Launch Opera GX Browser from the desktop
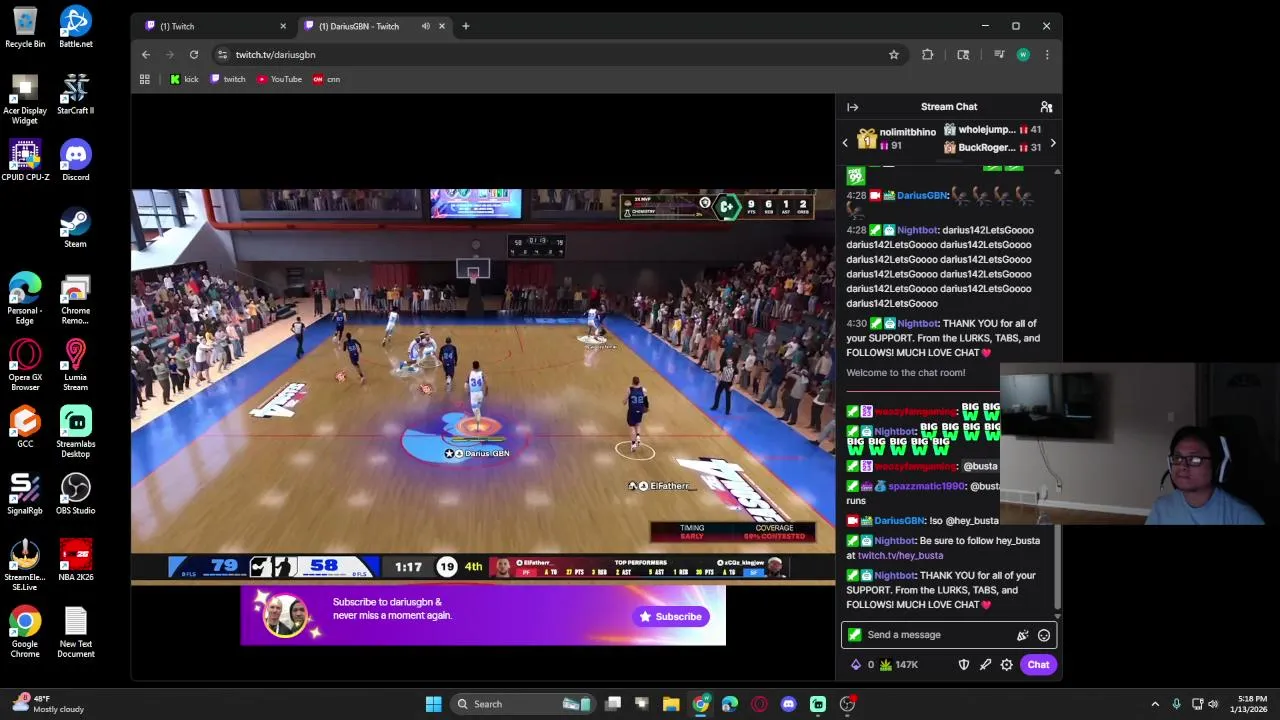Screen dimensions: 1280x720 click(25, 365)
